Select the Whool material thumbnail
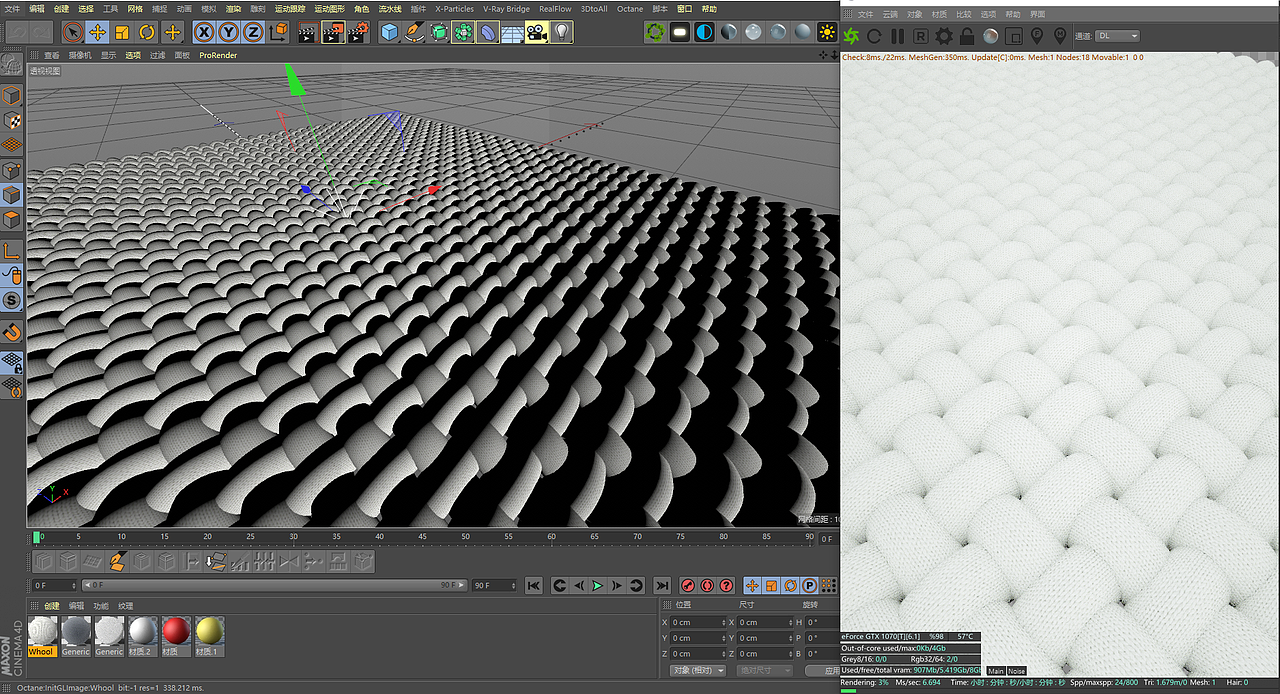The width and height of the screenshot is (1280, 694). (43, 636)
